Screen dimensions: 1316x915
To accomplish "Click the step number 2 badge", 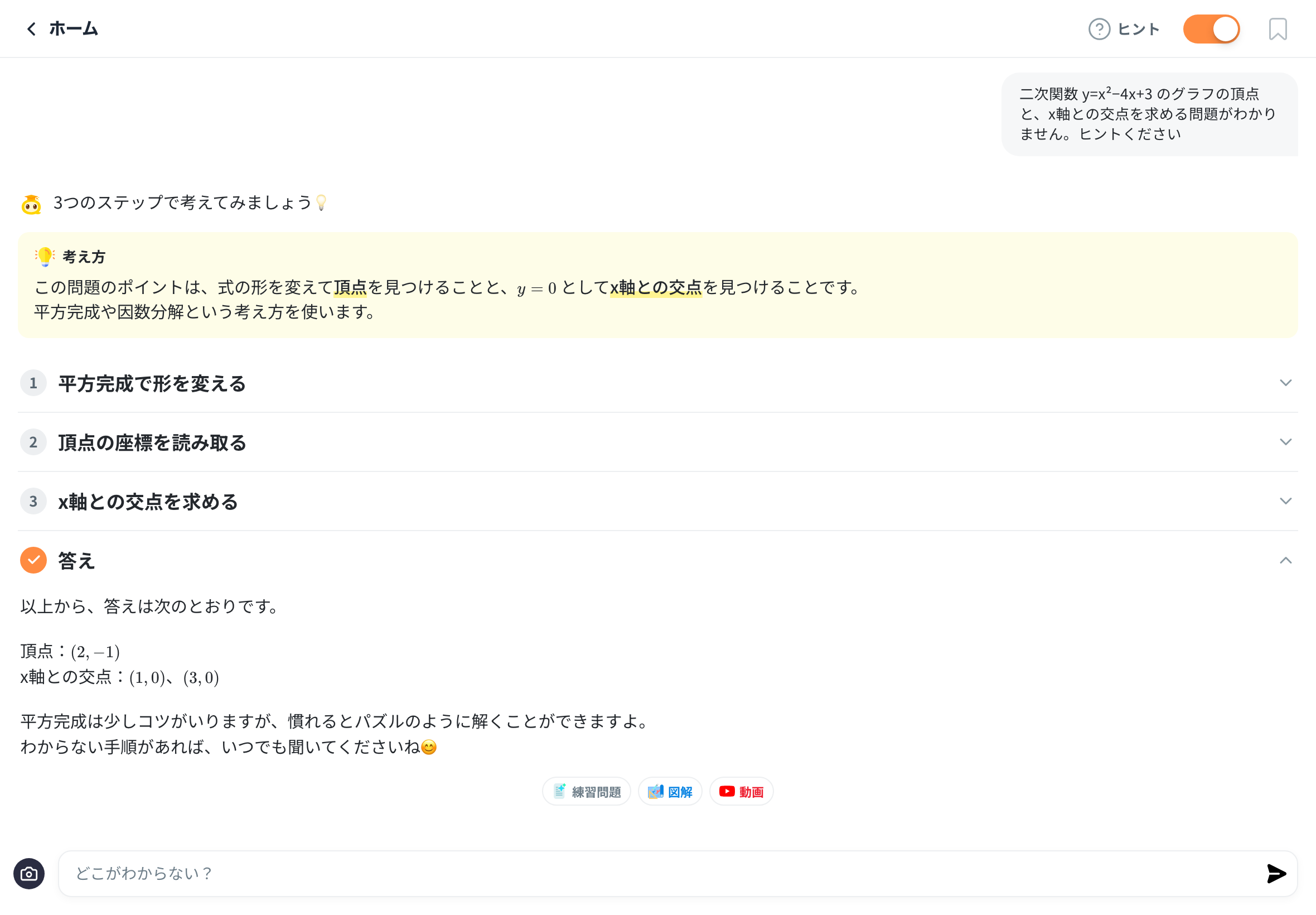I will coord(33,442).
